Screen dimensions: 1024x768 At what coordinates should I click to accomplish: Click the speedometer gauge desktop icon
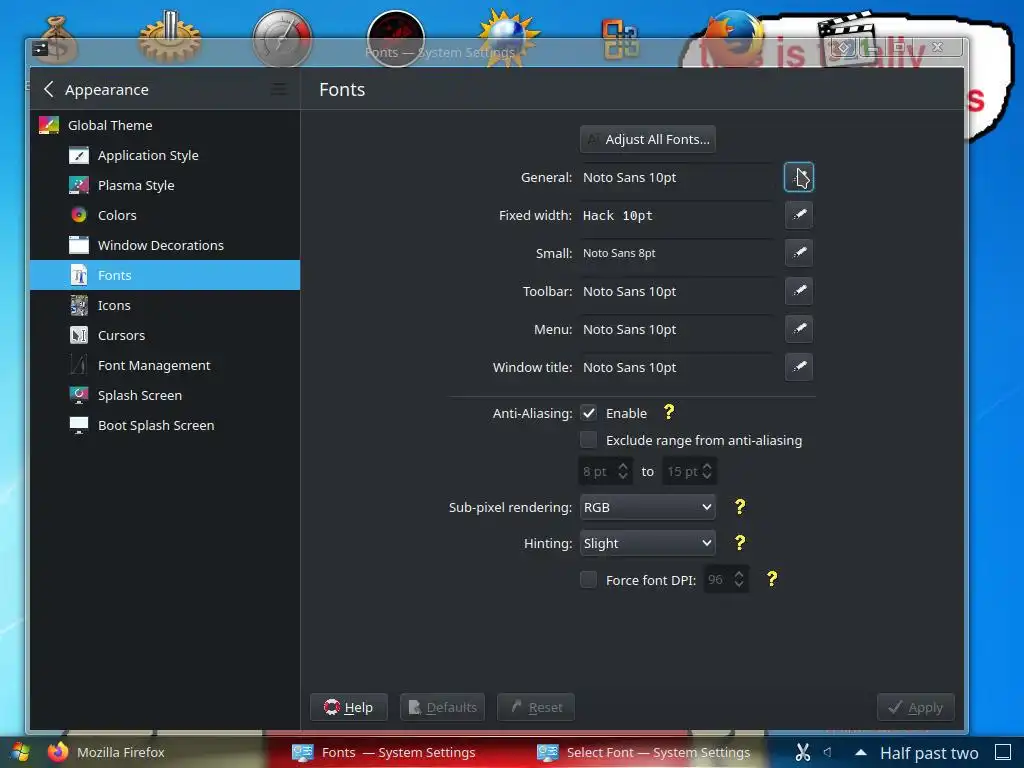pos(282,39)
